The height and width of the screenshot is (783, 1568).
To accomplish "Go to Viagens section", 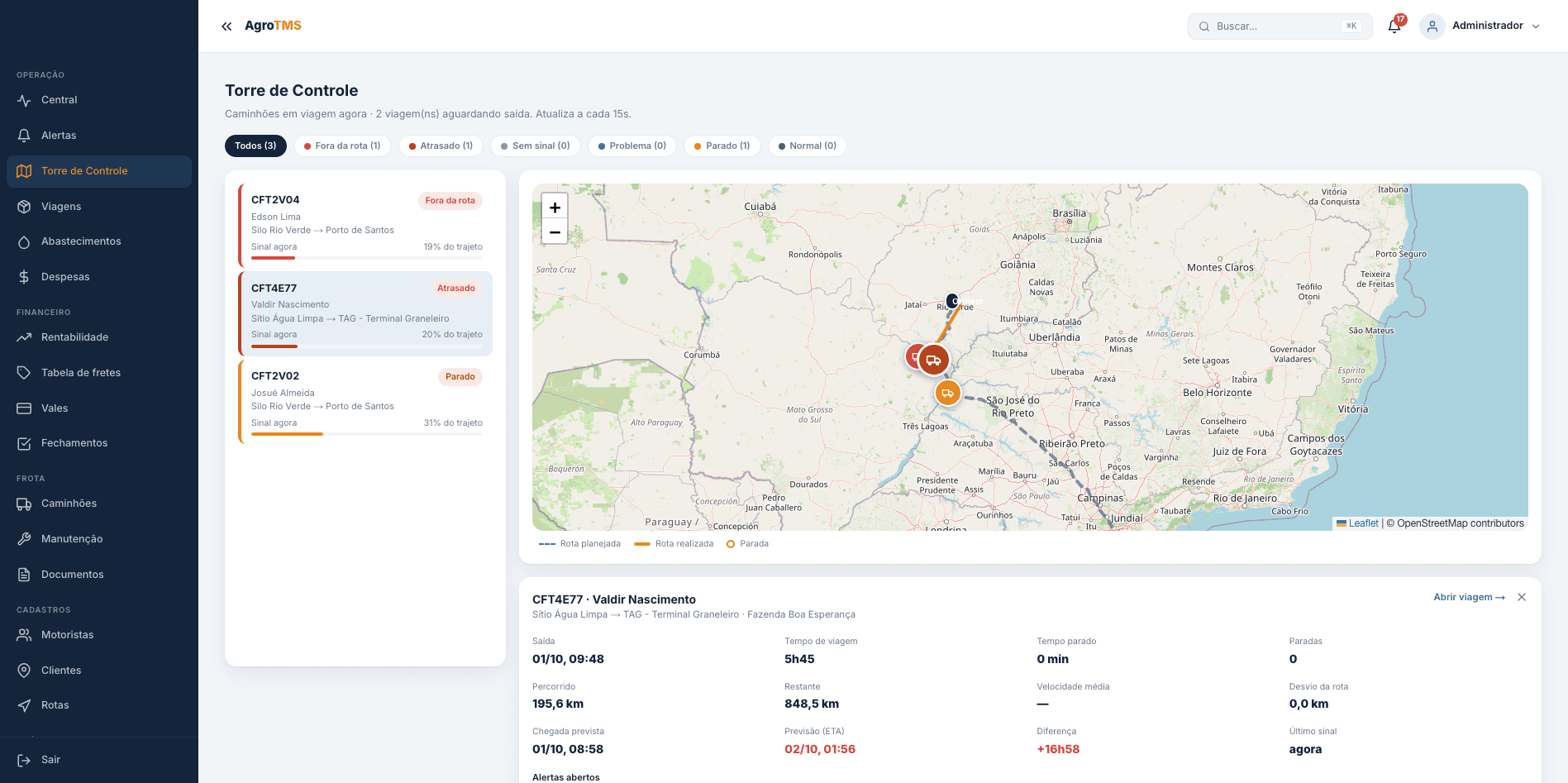I will coord(99,207).
